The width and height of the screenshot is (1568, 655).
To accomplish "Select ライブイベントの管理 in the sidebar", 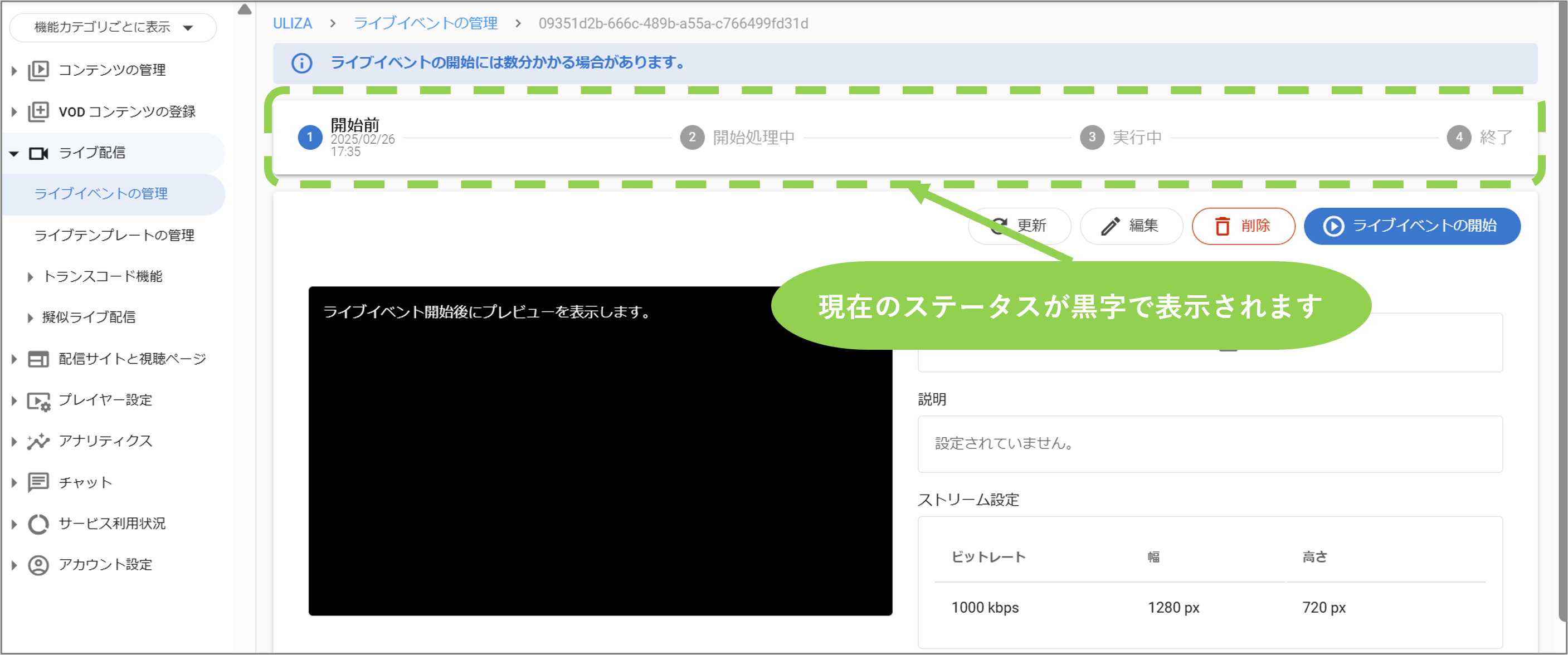I will [x=113, y=194].
